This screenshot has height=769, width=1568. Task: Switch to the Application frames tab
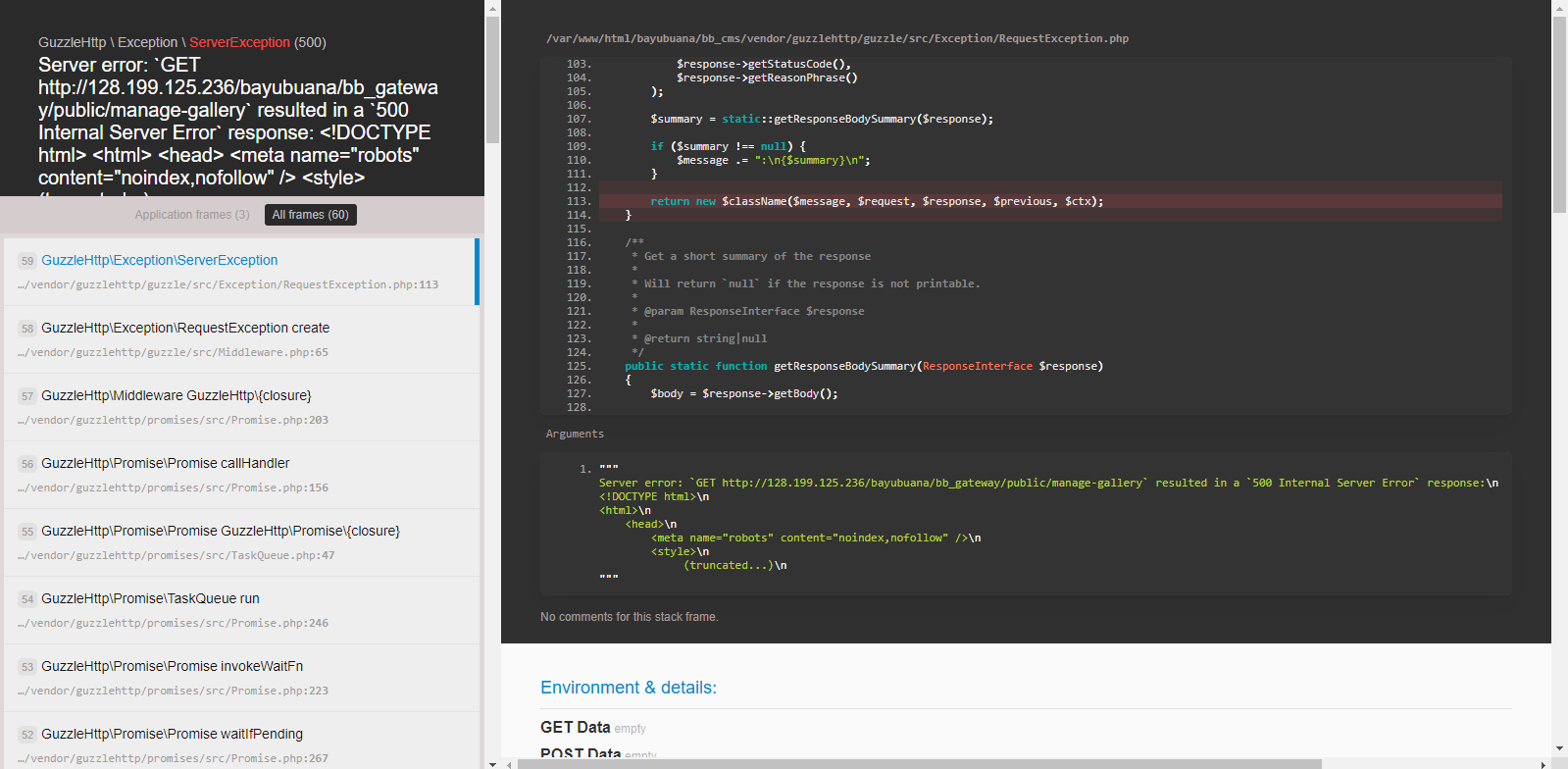(192, 215)
